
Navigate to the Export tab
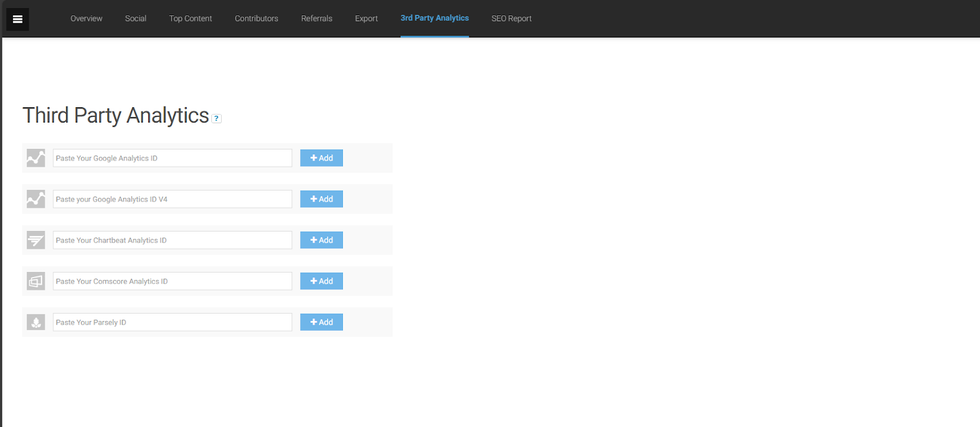(x=366, y=19)
